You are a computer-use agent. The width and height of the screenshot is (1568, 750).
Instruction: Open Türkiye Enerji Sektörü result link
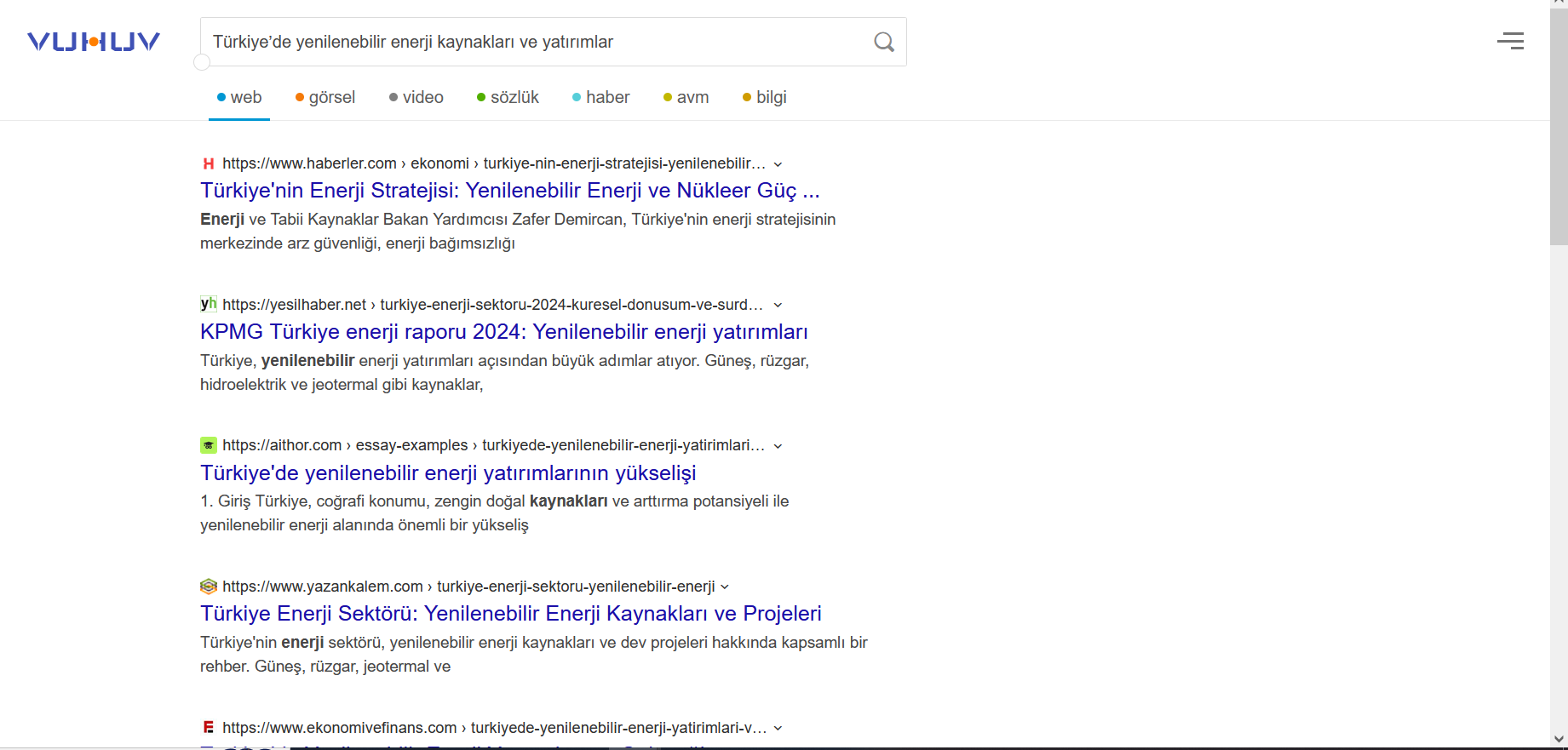click(x=511, y=613)
